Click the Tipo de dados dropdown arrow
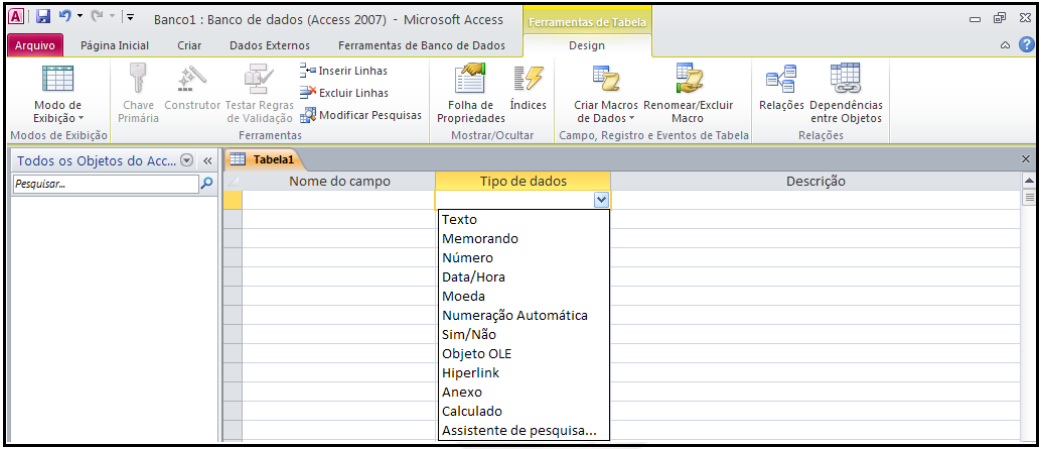The height and width of the screenshot is (449, 1041). pos(601,200)
